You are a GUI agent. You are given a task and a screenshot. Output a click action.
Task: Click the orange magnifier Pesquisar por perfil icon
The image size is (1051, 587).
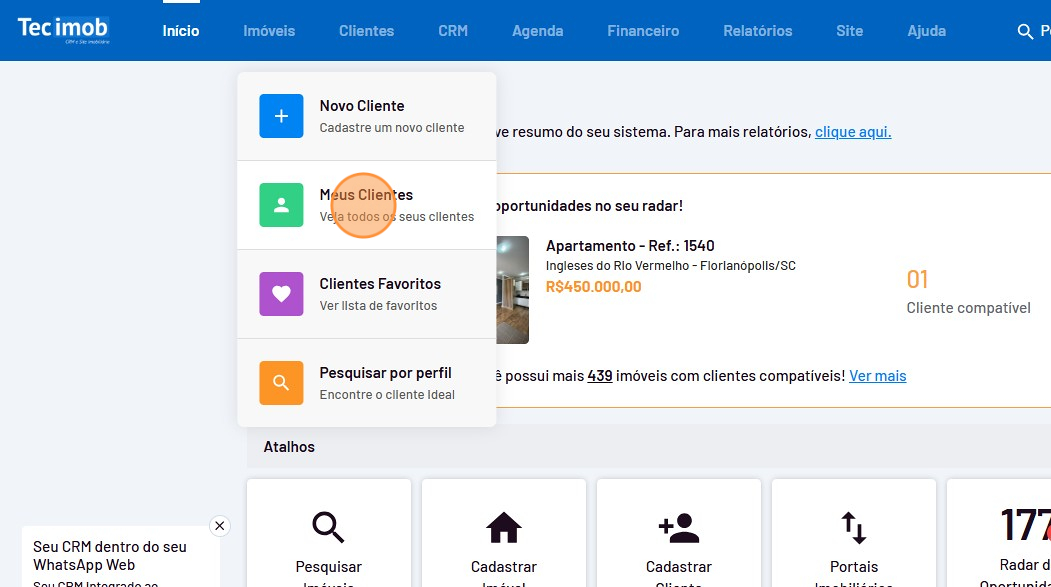[281, 383]
